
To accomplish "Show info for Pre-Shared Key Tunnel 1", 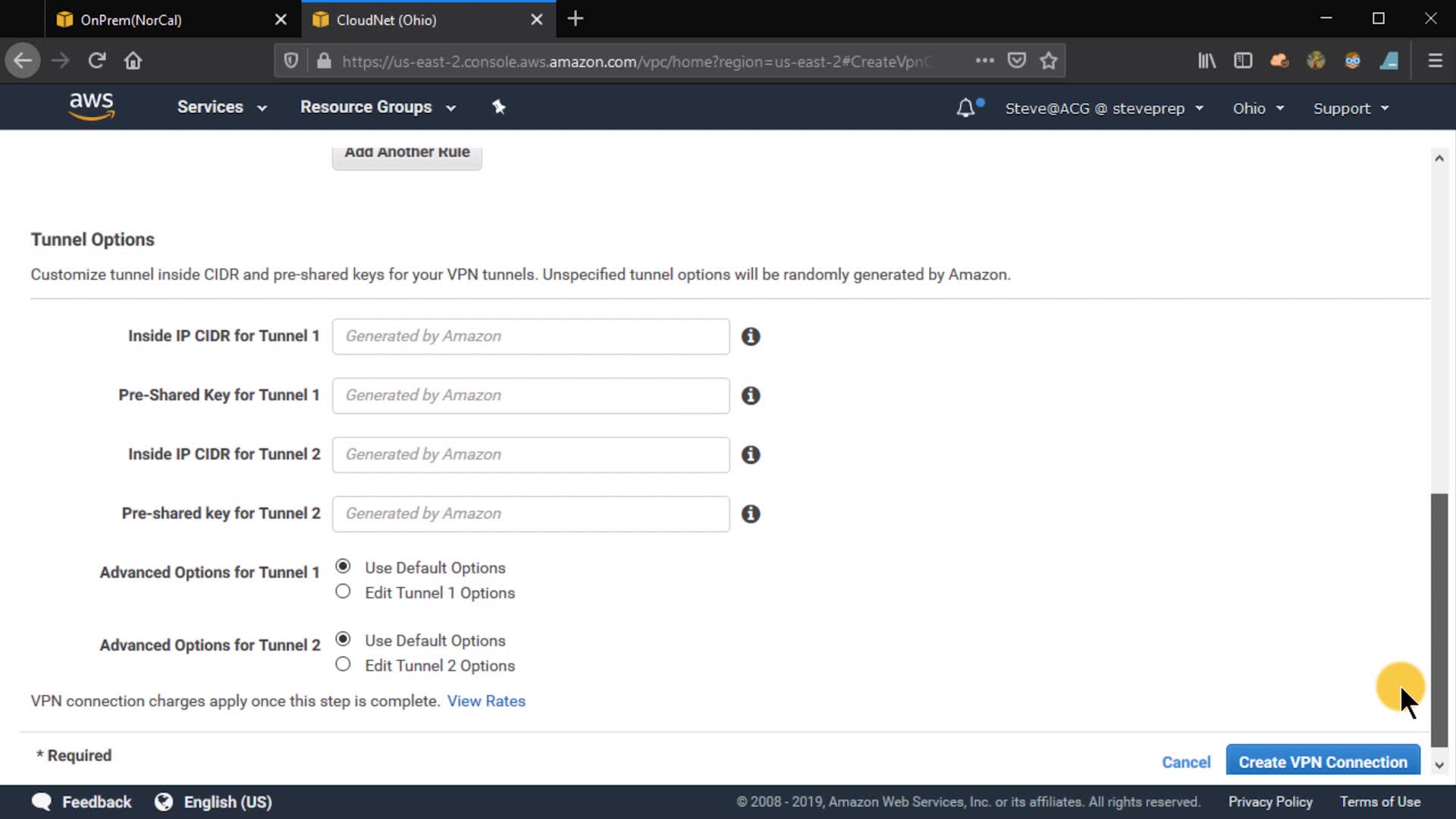I will click(750, 396).
